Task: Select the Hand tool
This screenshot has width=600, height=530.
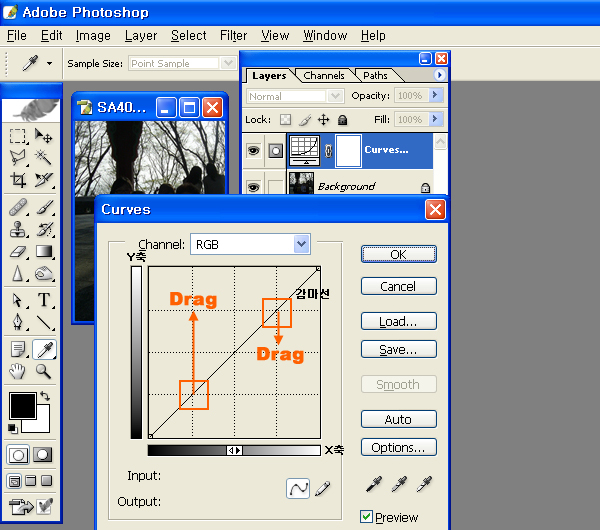Action: click(x=18, y=371)
